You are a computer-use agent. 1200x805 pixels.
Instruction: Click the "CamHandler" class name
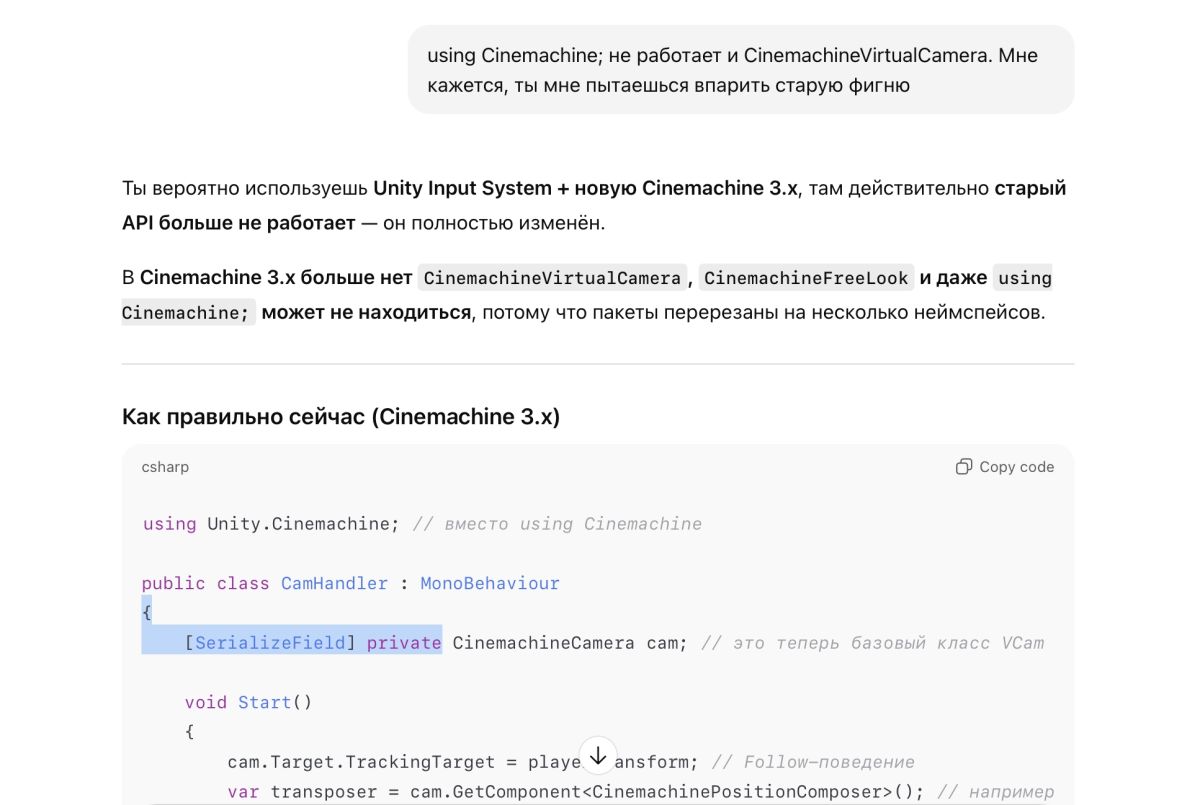pyautogui.click(x=334, y=583)
